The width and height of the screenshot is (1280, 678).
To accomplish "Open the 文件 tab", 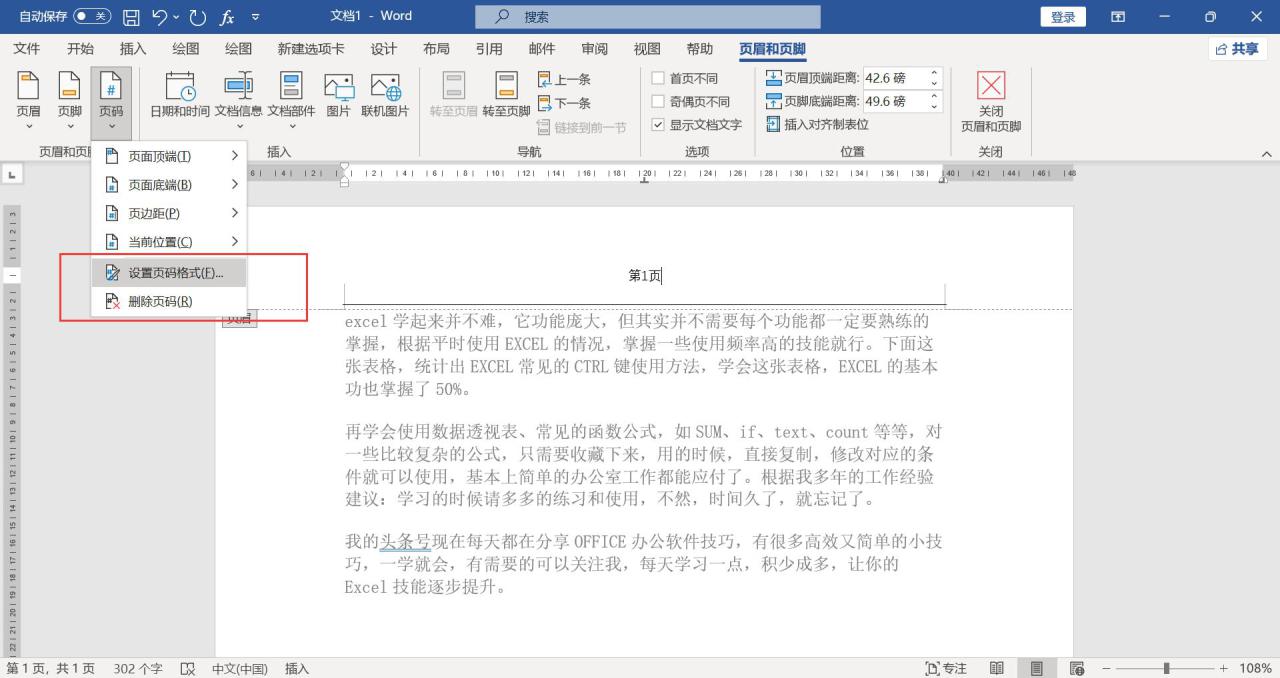I will pyautogui.click(x=27, y=49).
